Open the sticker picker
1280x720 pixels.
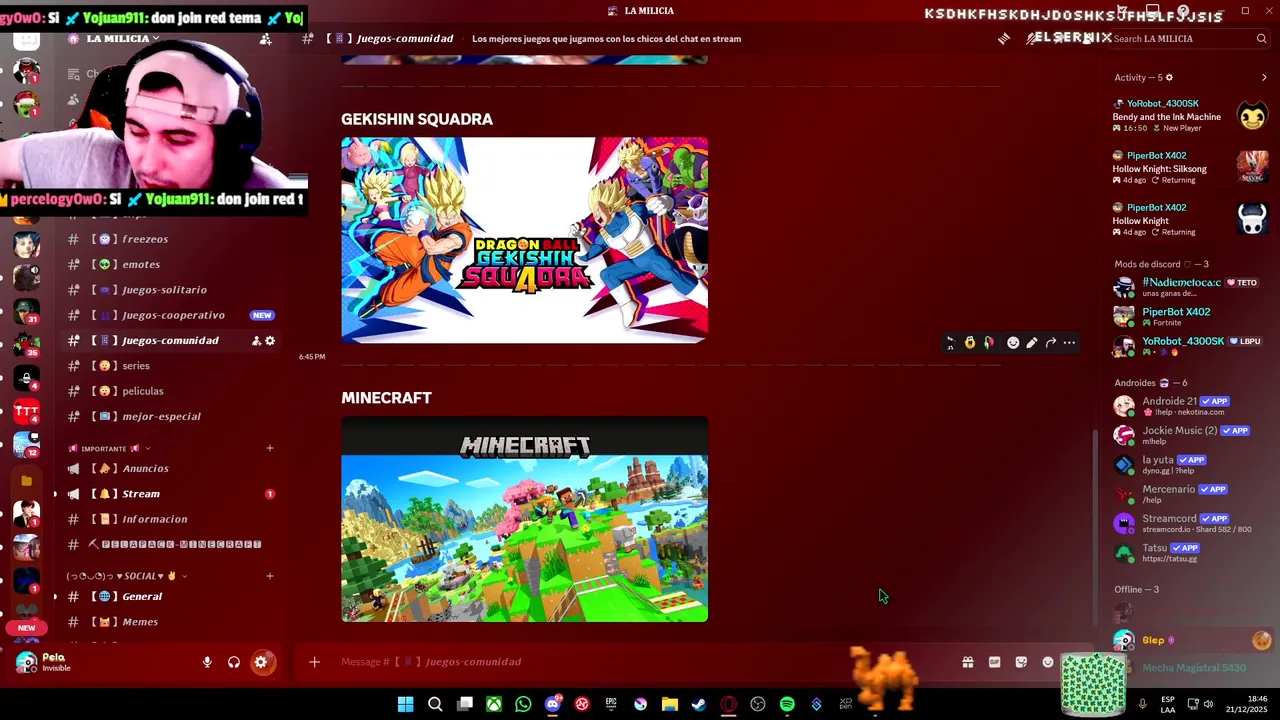click(1021, 662)
